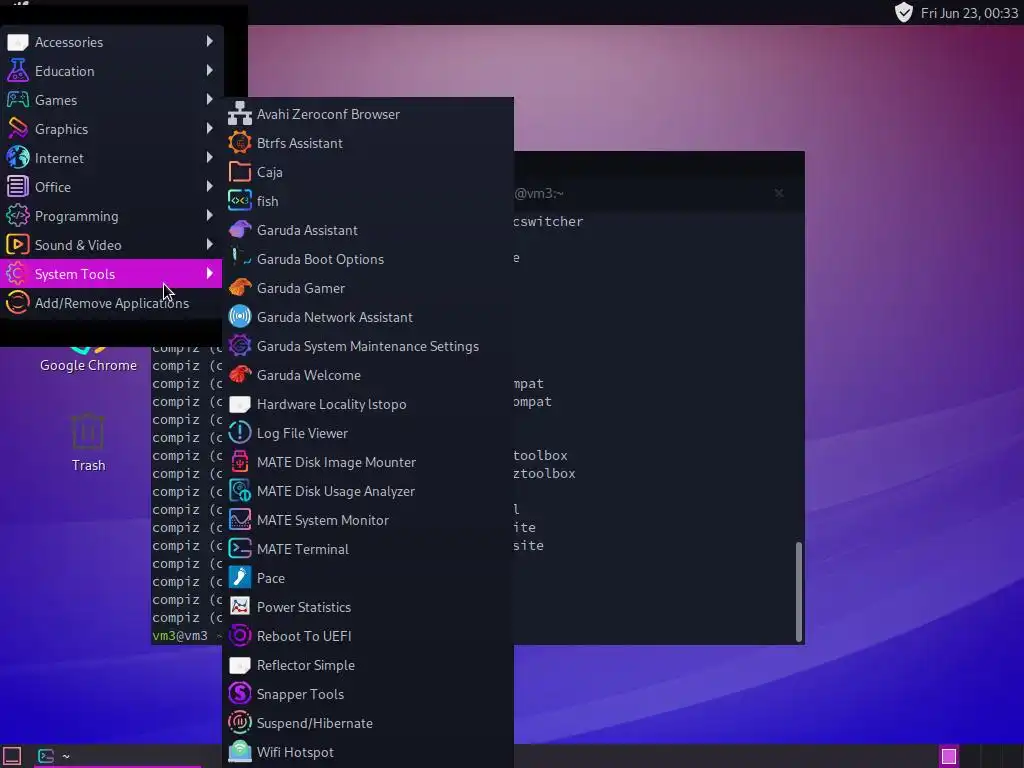Launch Wifi Hotspot icon
The width and height of the screenshot is (1024, 768).
[x=240, y=752]
